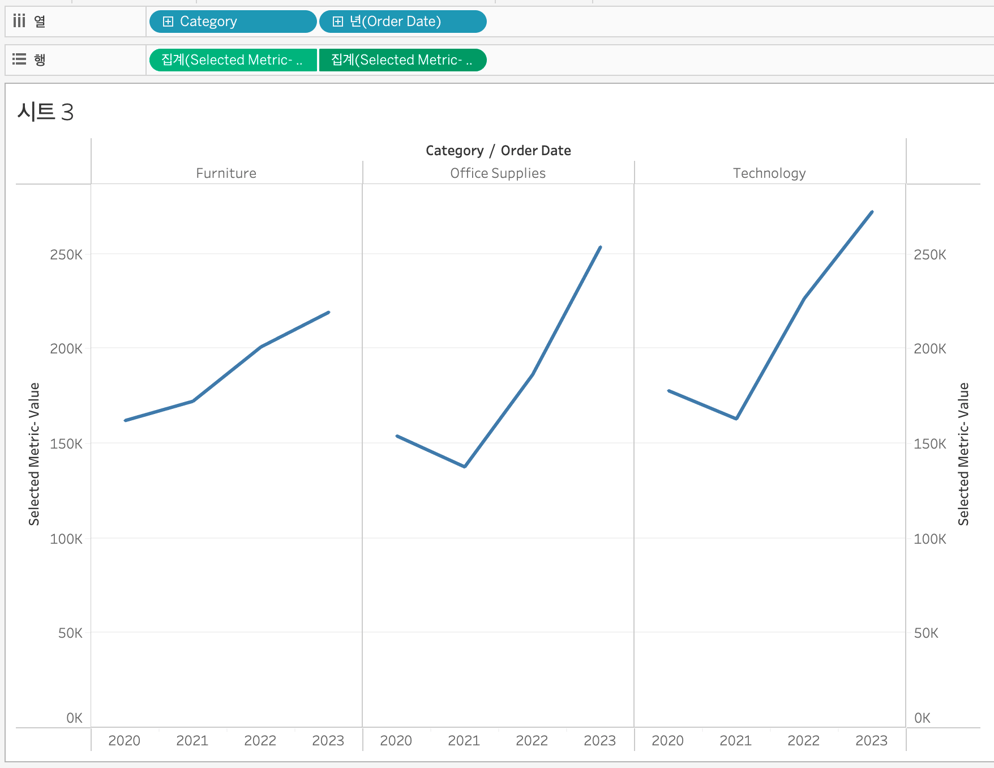Select second 집계(Selected Metric) pill on Rows
994x768 pixels.
point(403,60)
